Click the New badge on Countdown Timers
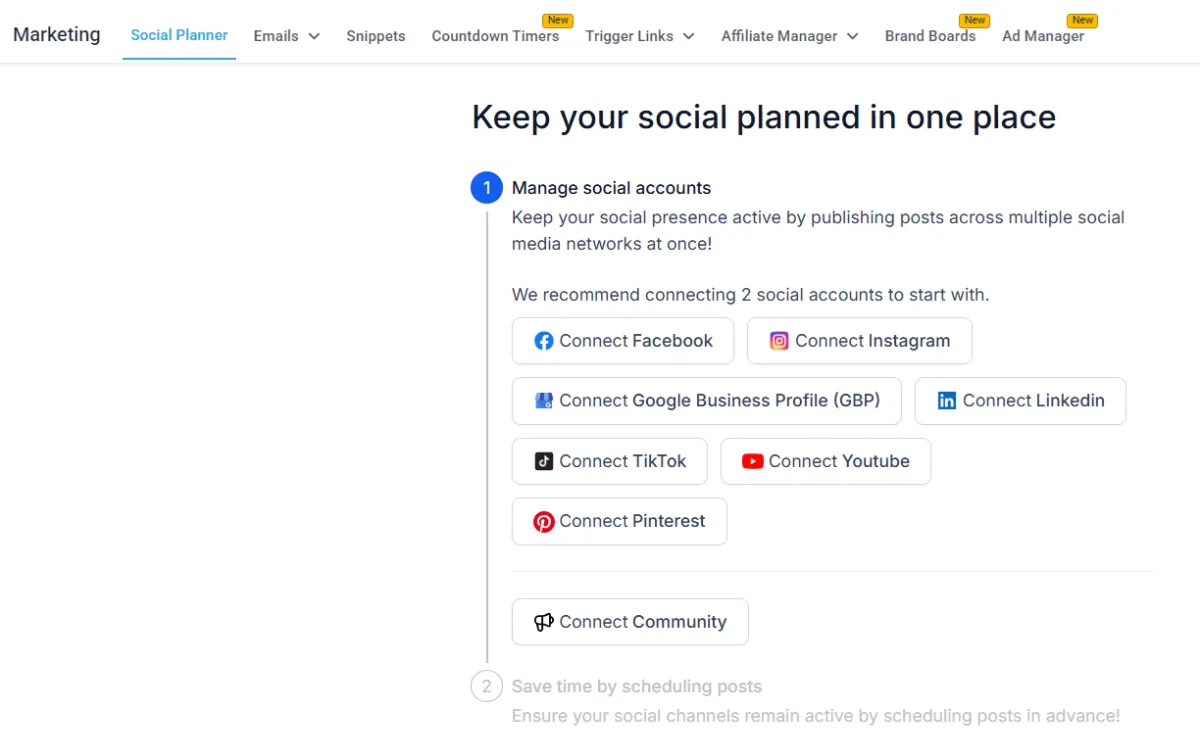Screen dimensions: 1200x756 click(x=558, y=20)
